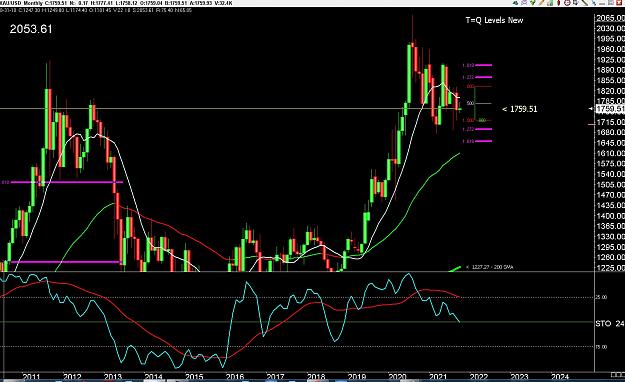Image resolution: width=625 pixels, height=382 pixels.
Task: Click the 'T=Q Levels New' label
Action: (494, 20)
